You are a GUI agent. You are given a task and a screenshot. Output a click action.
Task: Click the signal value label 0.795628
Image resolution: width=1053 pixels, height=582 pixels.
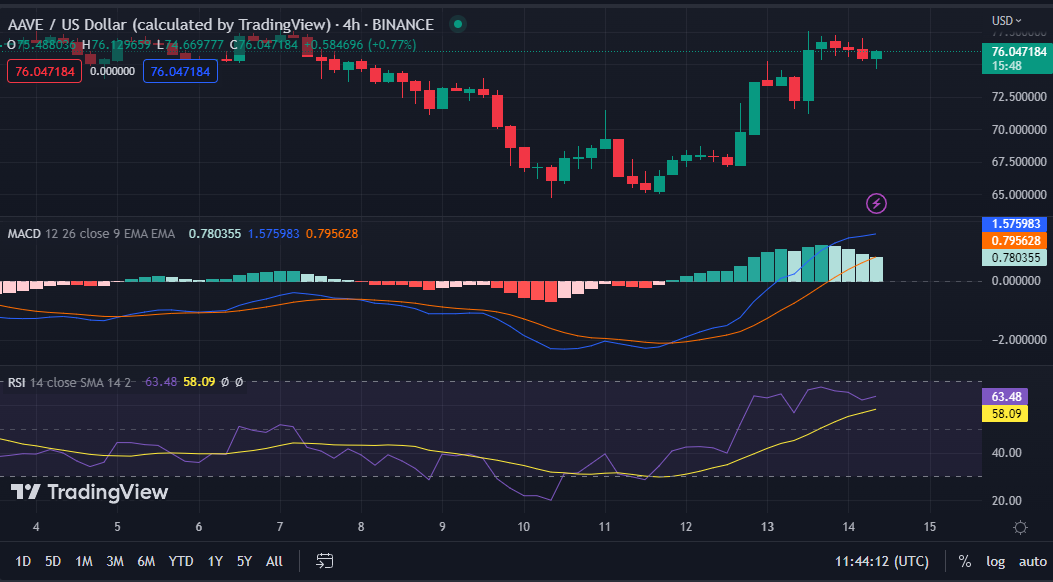1015,240
